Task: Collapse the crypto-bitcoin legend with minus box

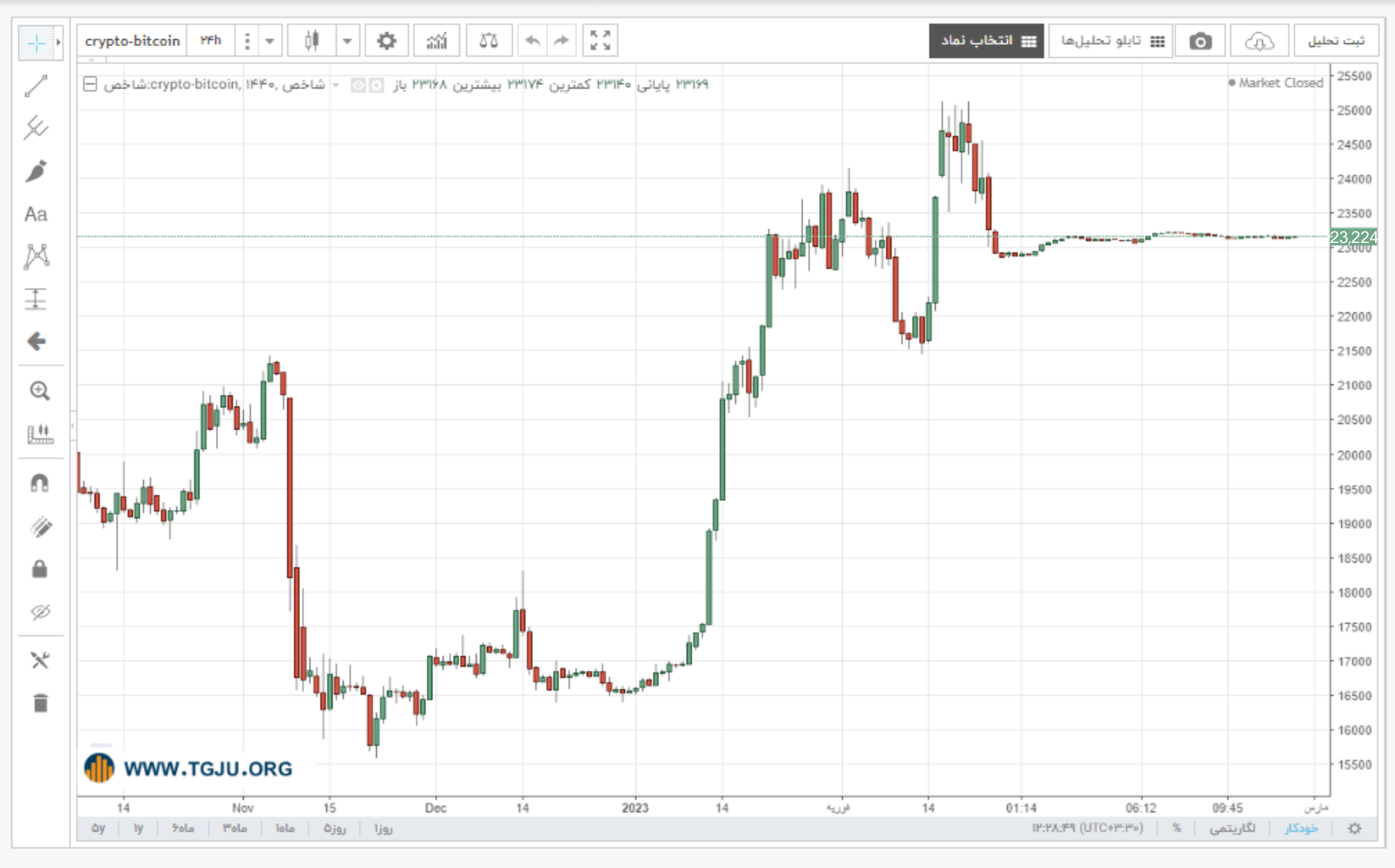Action: pos(90,84)
